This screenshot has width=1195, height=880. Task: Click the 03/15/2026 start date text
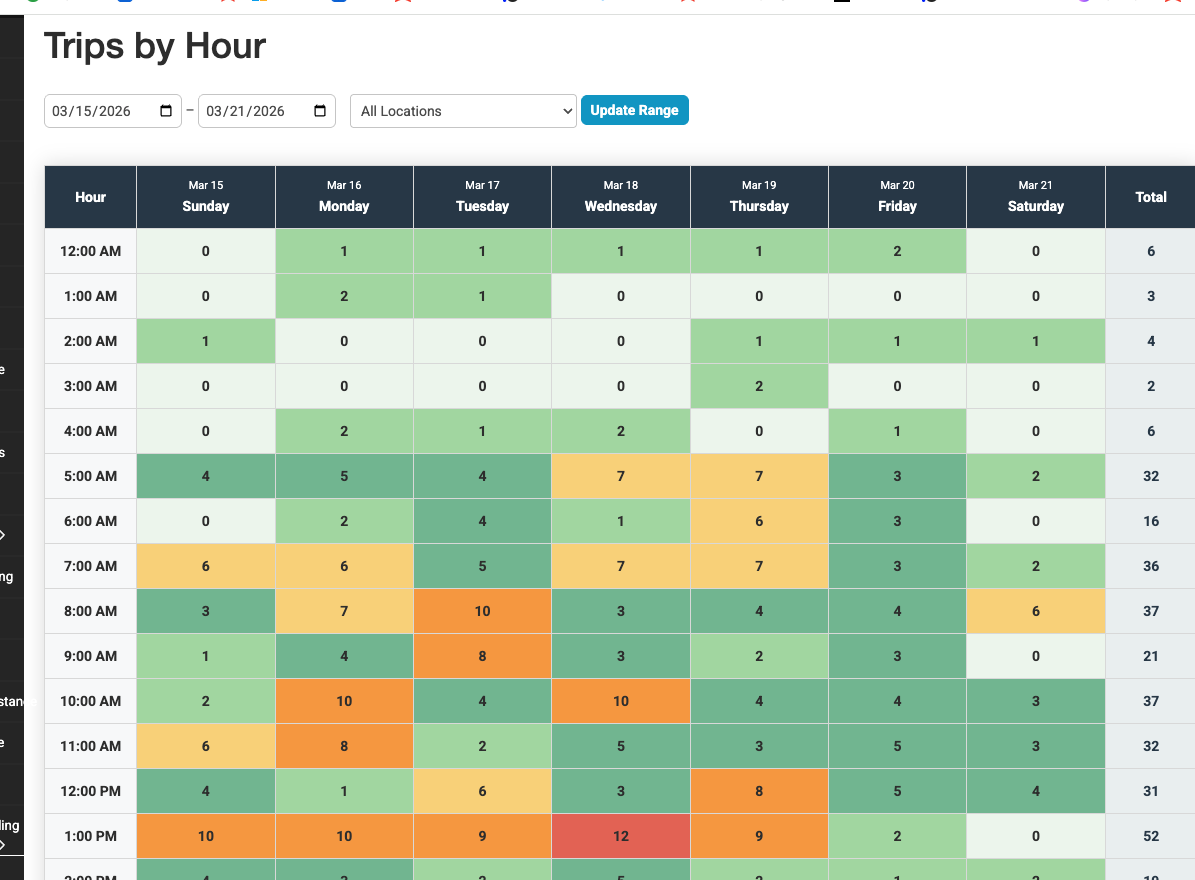[92, 111]
